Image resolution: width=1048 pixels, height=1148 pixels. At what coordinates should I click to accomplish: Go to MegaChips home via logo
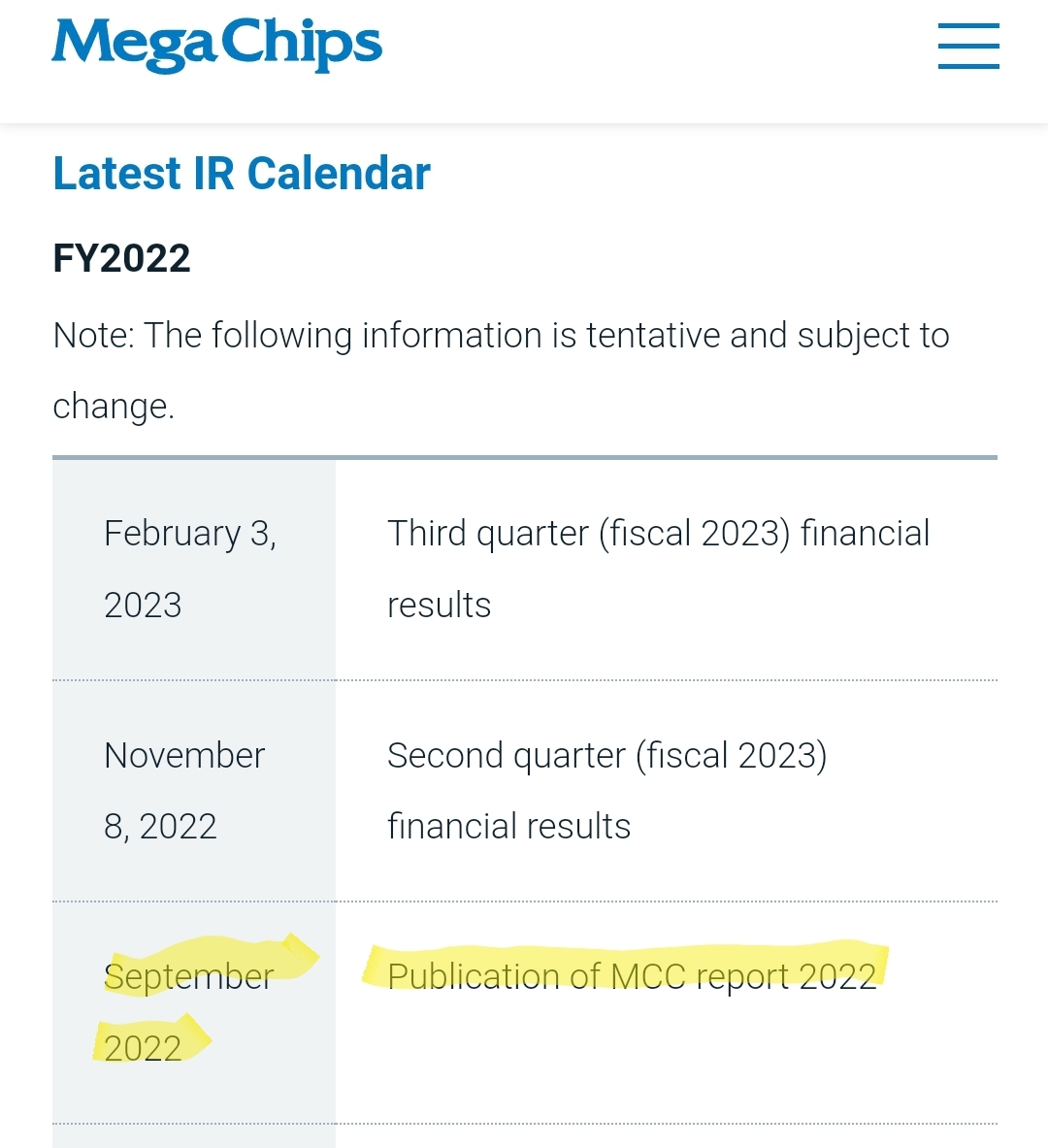[216, 45]
